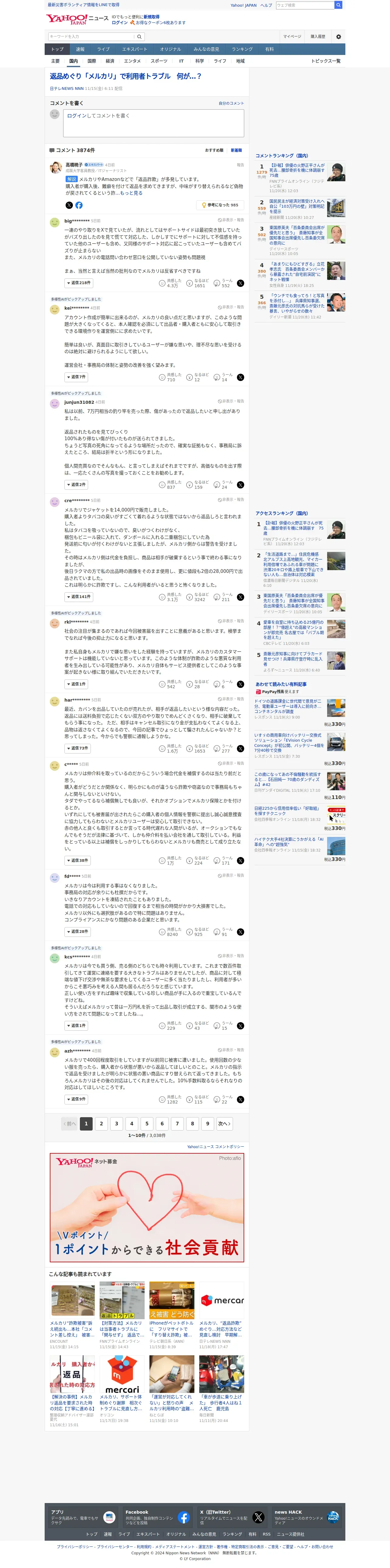This screenshot has width=390, height=1568.
Task: Share 高橋暁子's comment on Facebook
Action: (79, 205)
